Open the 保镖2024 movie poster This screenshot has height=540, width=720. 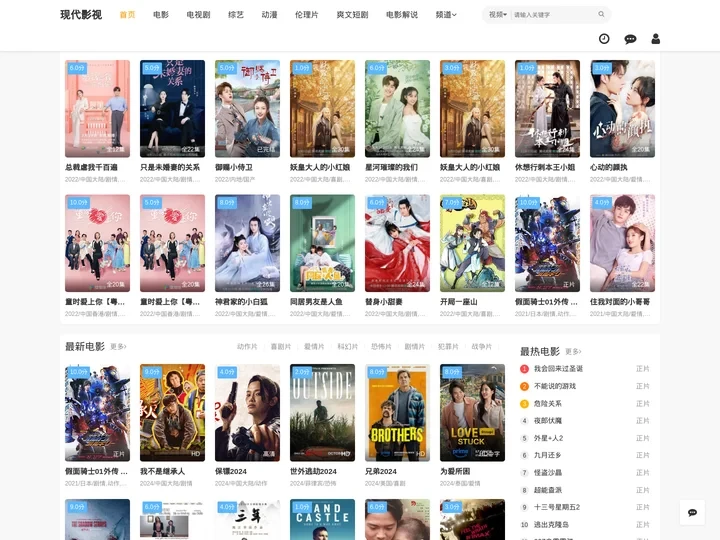[x=248, y=413]
